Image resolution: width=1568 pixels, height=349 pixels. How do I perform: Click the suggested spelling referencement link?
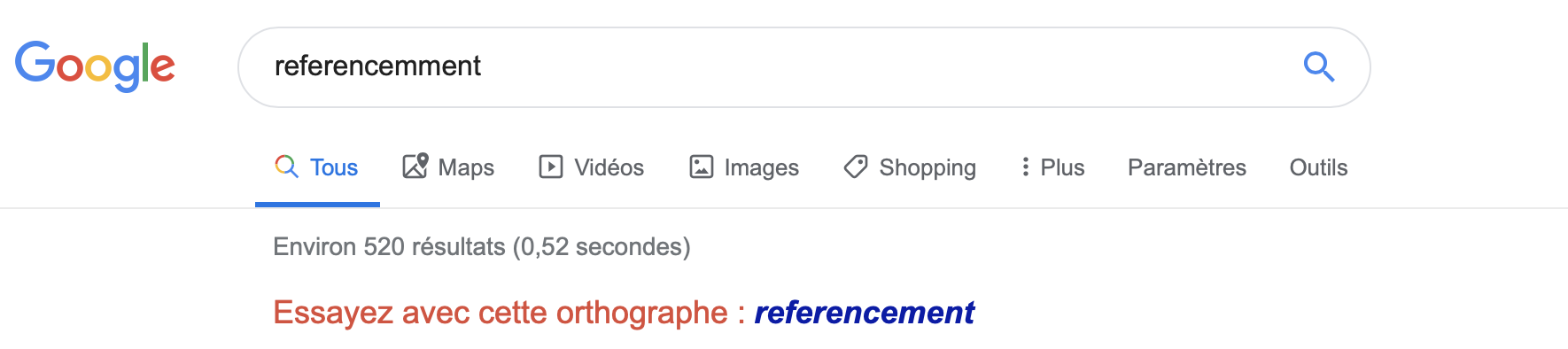coord(864,313)
